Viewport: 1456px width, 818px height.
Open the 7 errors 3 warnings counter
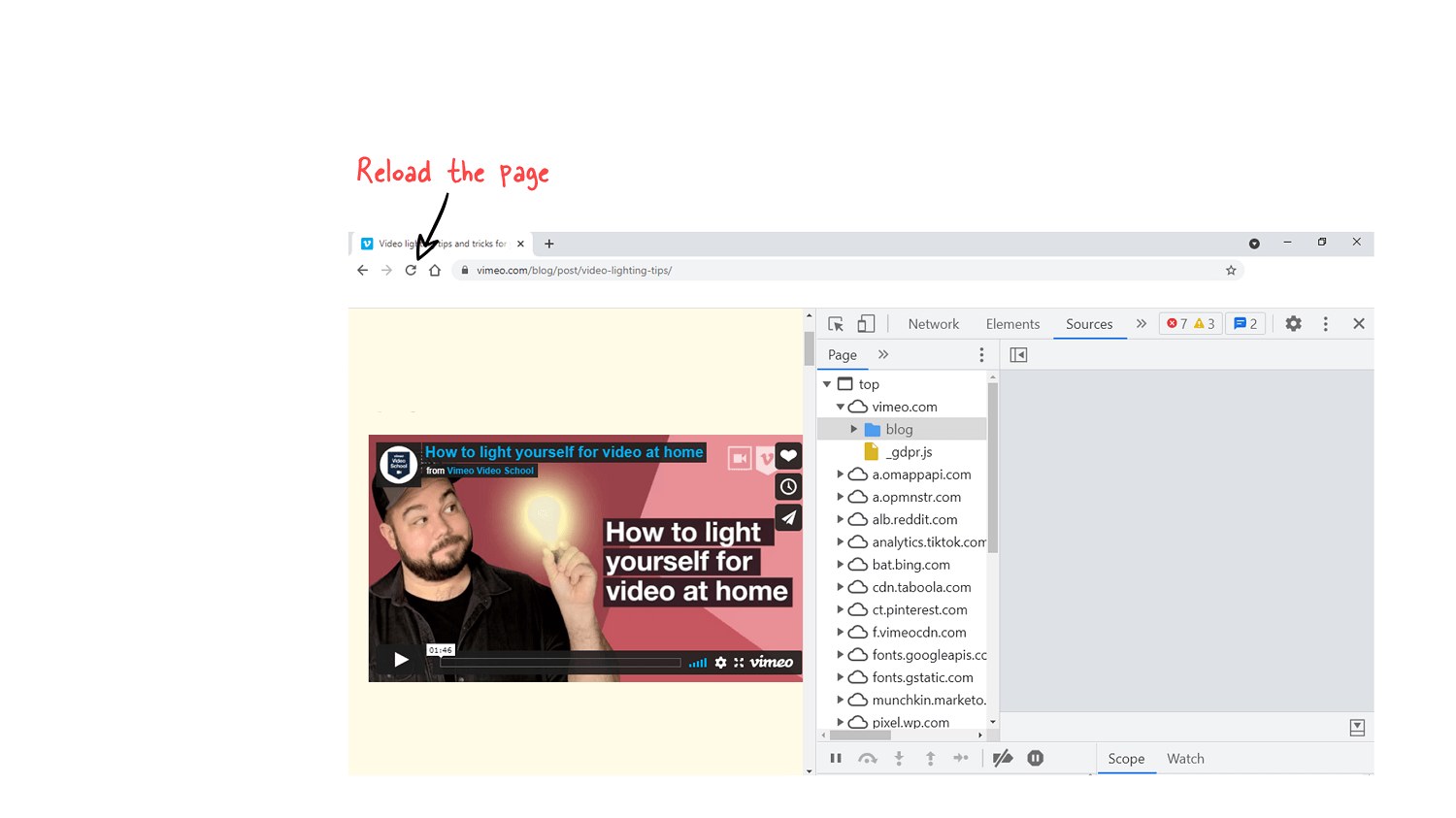(1191, 324)
